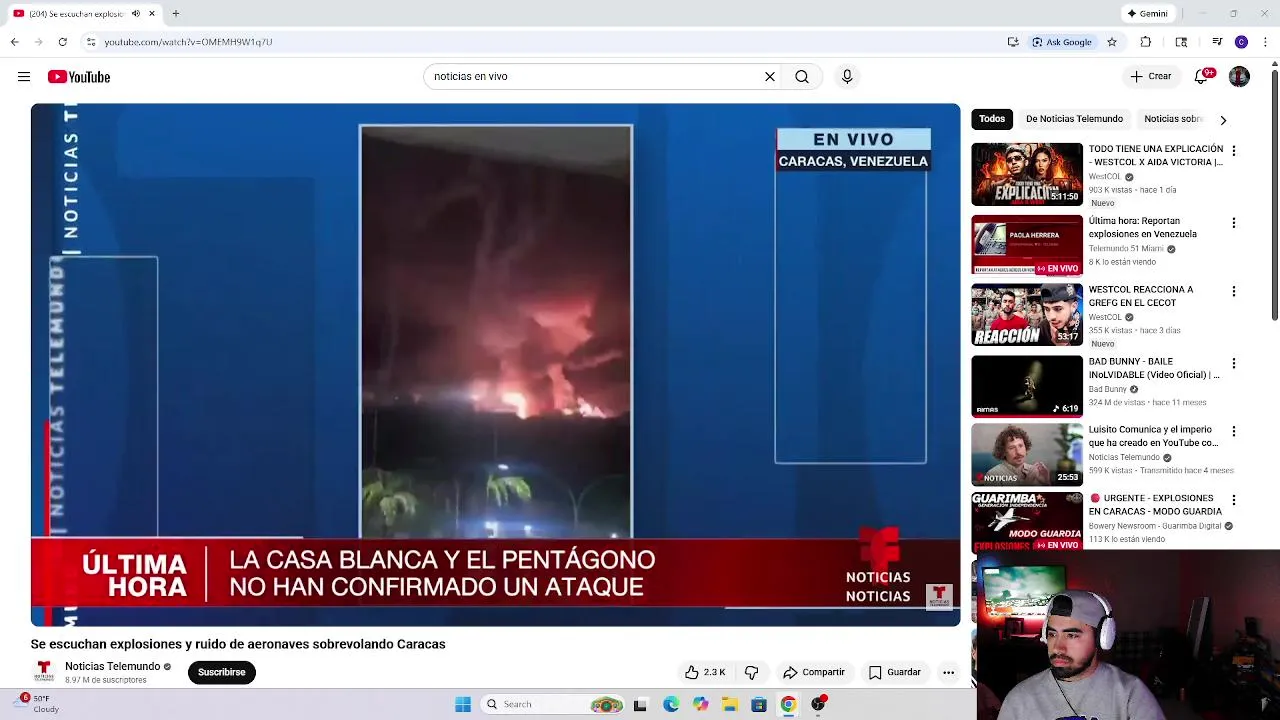Open options for 'URGENTE - EXPLOSIONES' video
The image size is (1280, 720).
1233,499
